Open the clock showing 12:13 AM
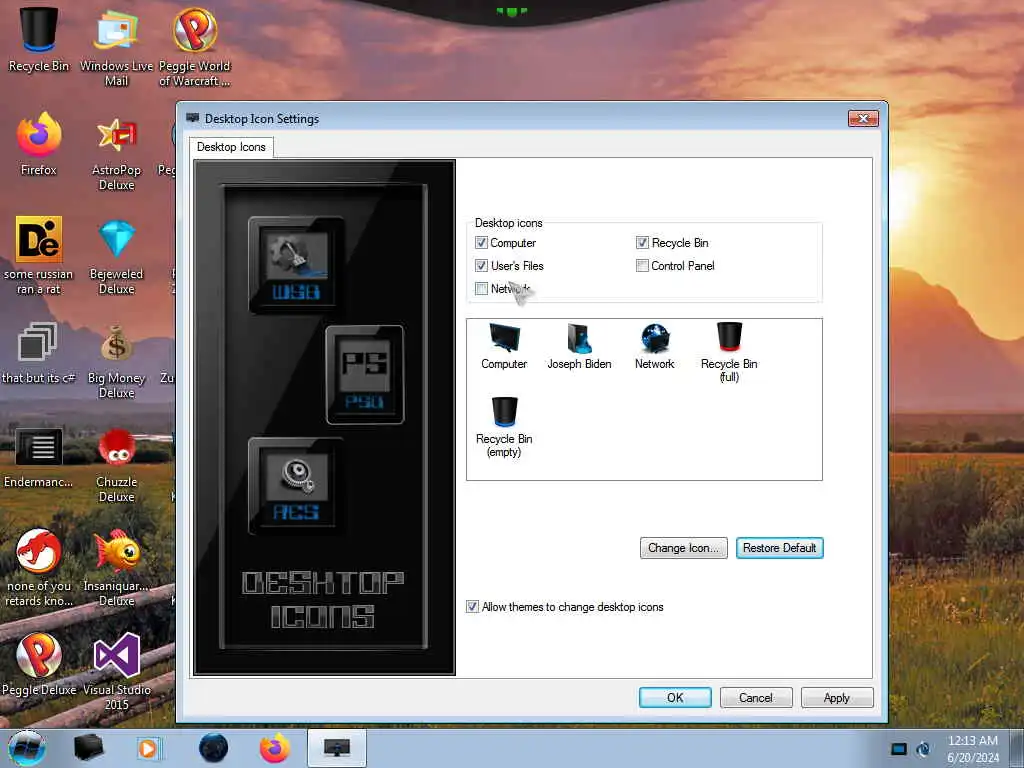This screenshot has width=1024, height=768. (x=973, y=749)
